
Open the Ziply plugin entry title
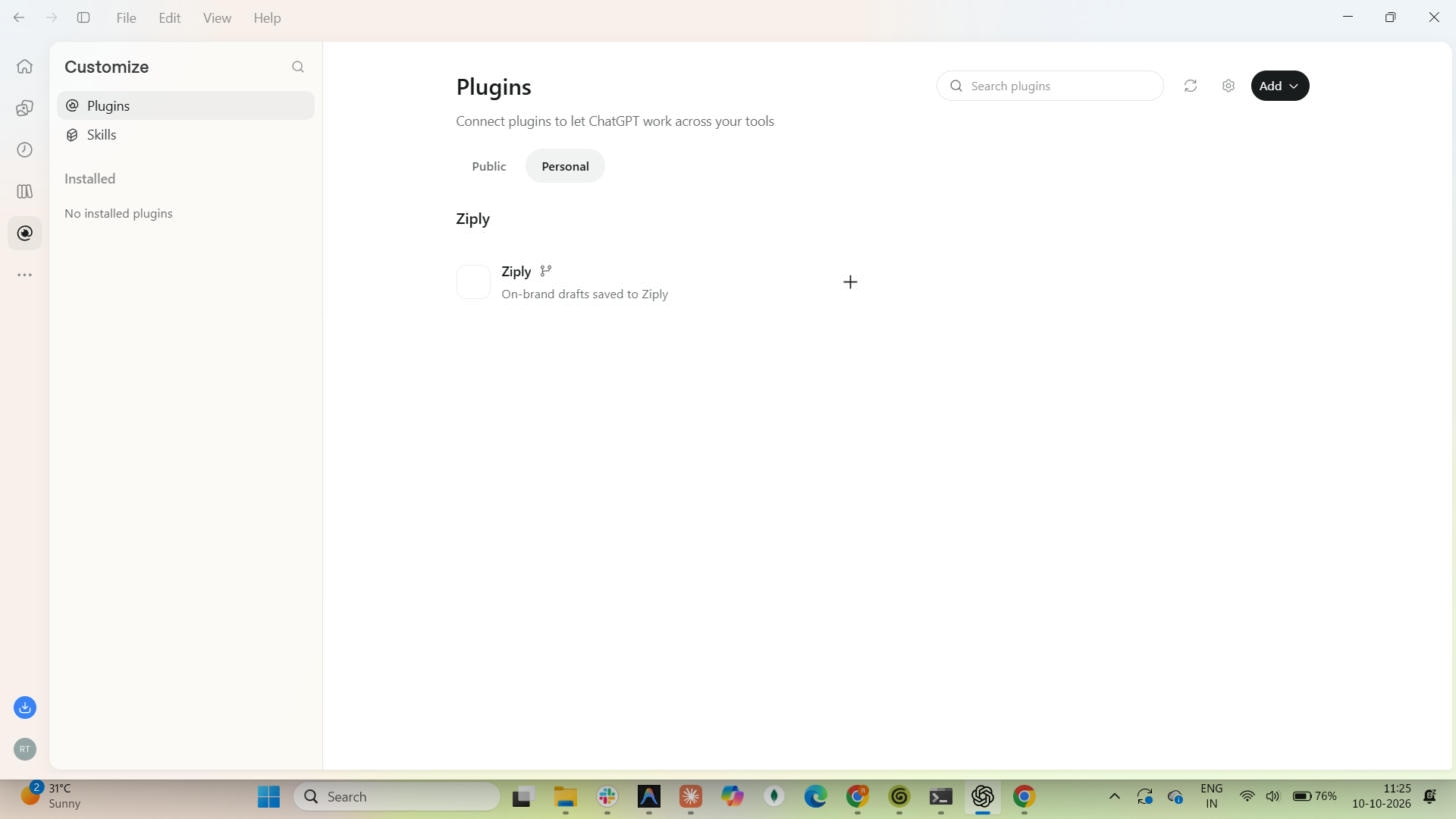point(516,272)
